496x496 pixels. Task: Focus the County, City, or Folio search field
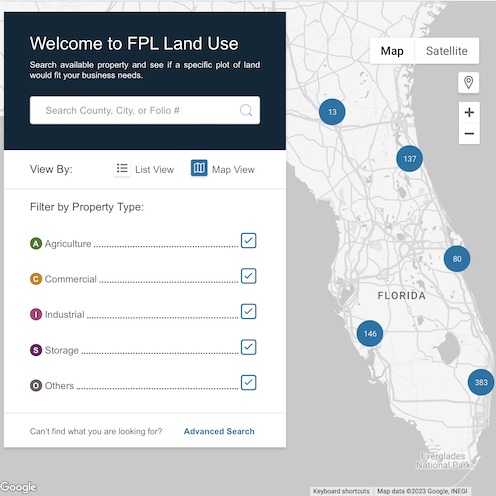(x=145, y=110)
